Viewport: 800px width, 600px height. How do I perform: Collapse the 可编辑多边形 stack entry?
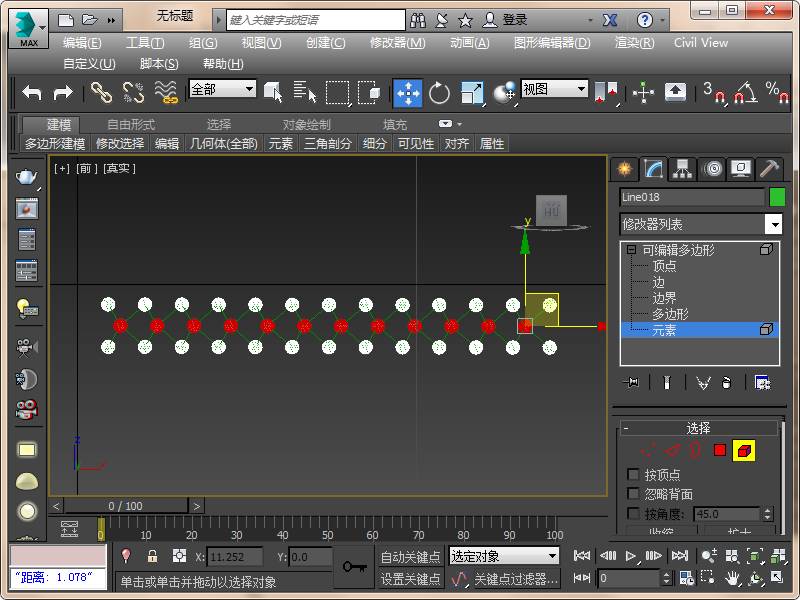pos(632,250)
